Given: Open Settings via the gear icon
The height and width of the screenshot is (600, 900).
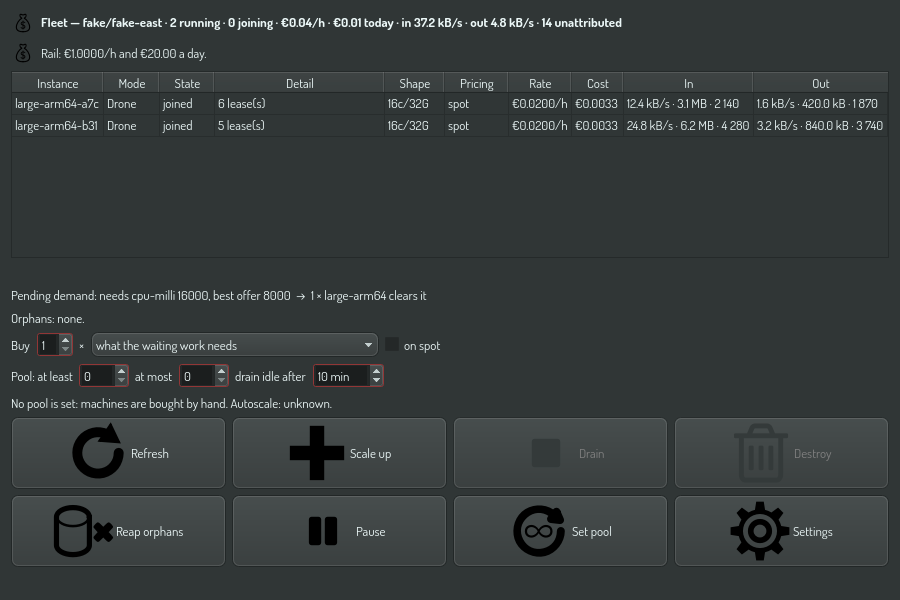Looking at the screenshot, I should [759, 531].
